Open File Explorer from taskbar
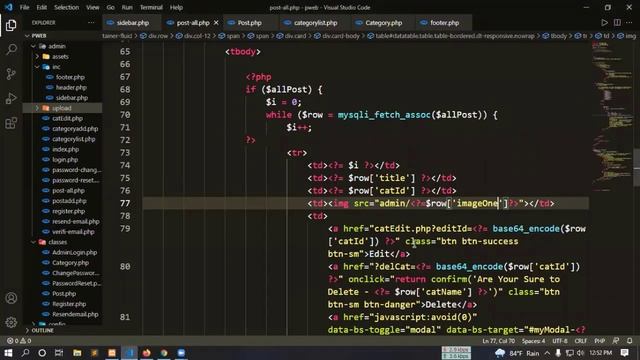This screenshot has width=640, height=360. point(77,353)
